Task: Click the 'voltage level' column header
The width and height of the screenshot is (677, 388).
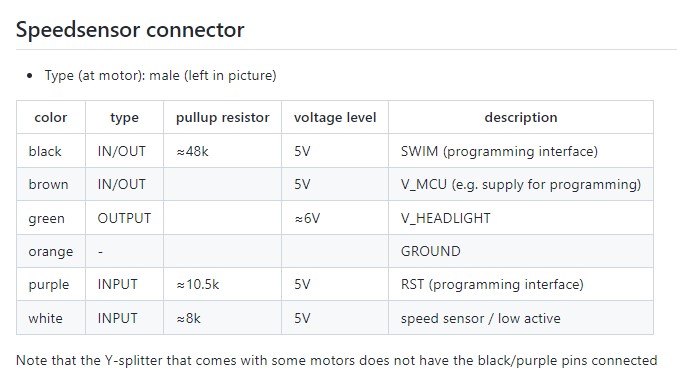Action: [x=335, y=117]
